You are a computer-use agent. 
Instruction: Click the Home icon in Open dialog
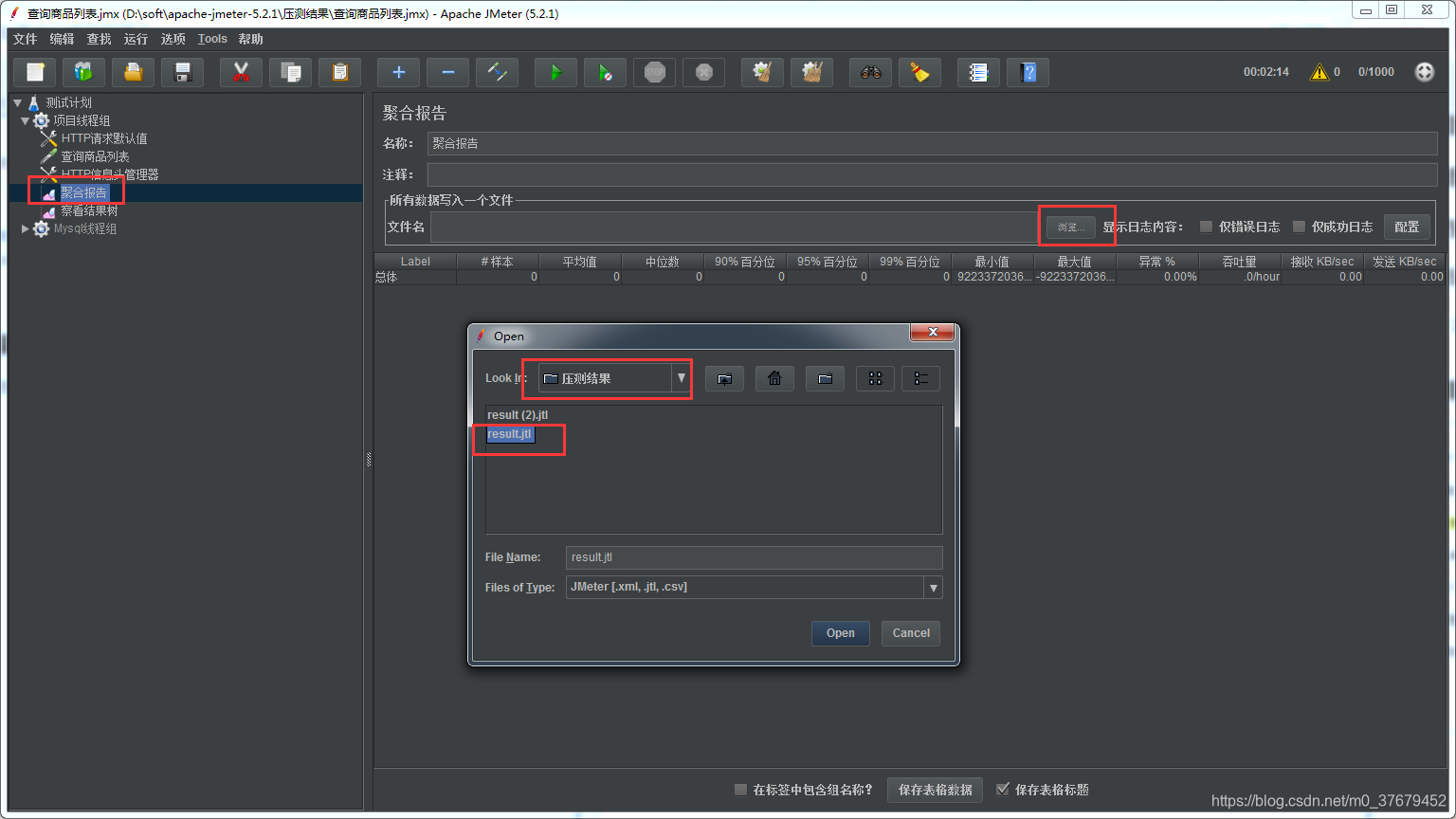pos(774,378)
